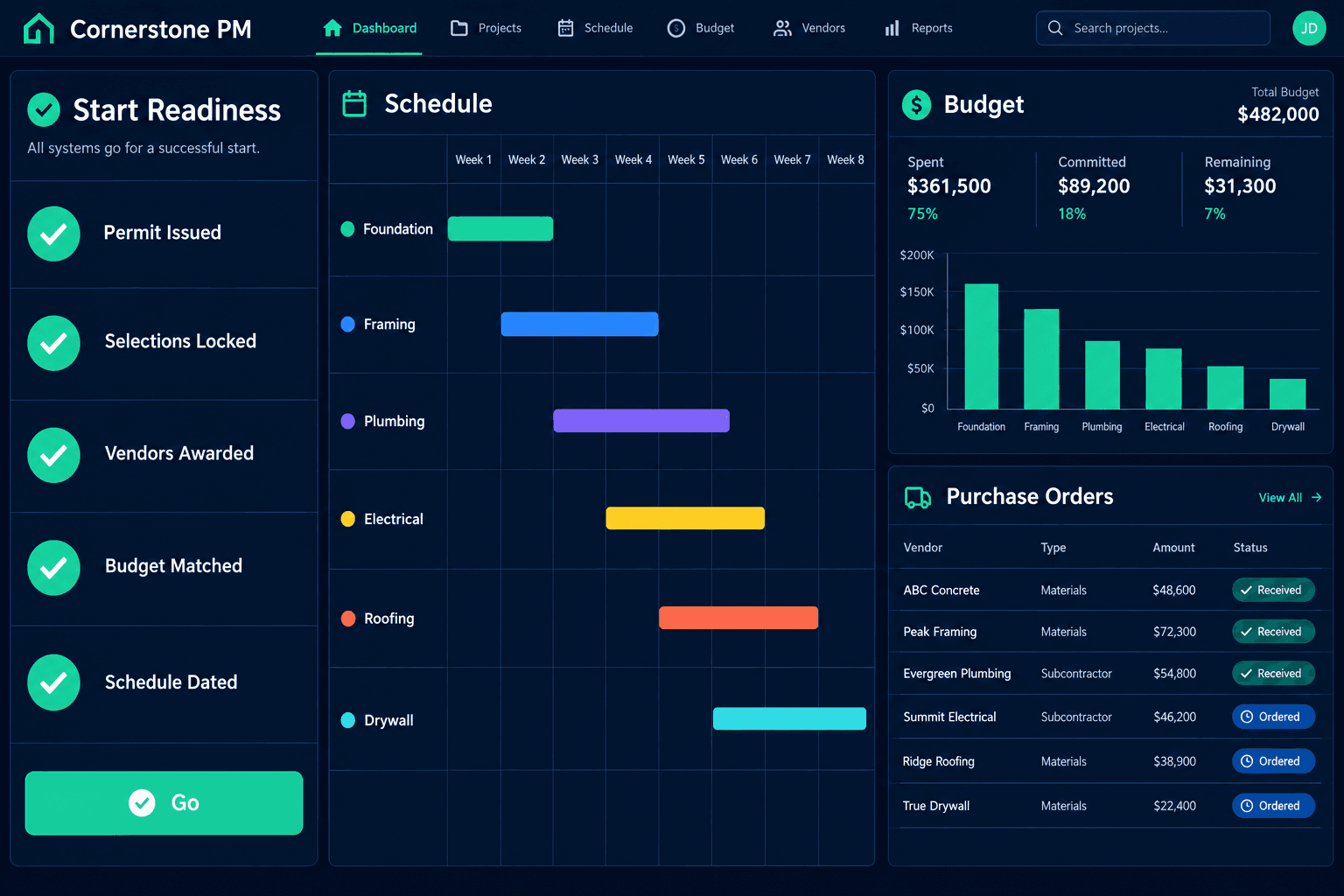Click the Vendors people icon
This screenshot has height=896, width=1344.
(782, 28)
